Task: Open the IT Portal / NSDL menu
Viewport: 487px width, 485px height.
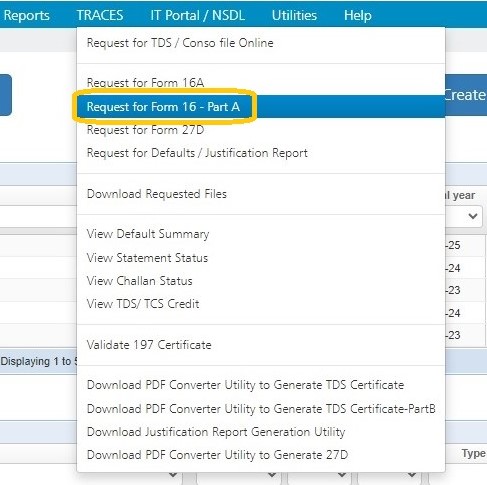Action: 197,15
